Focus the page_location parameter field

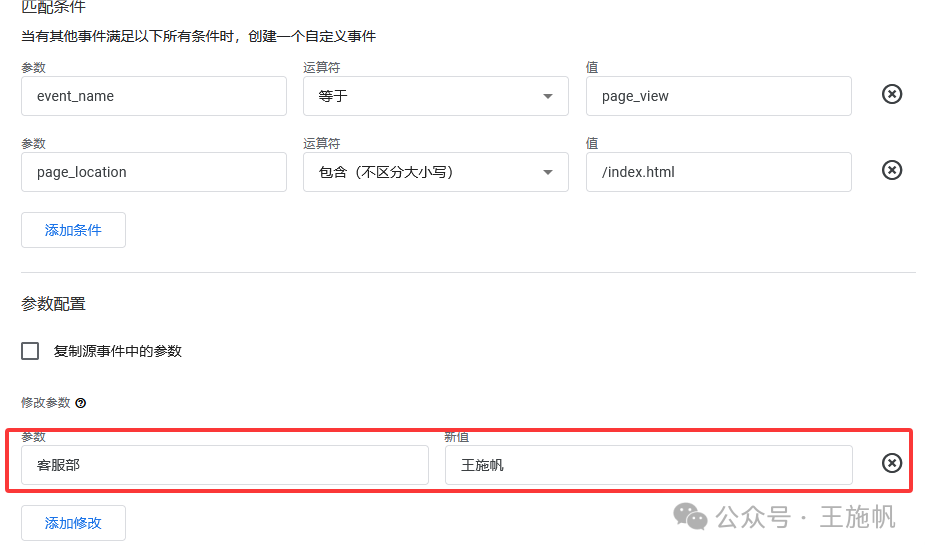[x=154, y=172]
